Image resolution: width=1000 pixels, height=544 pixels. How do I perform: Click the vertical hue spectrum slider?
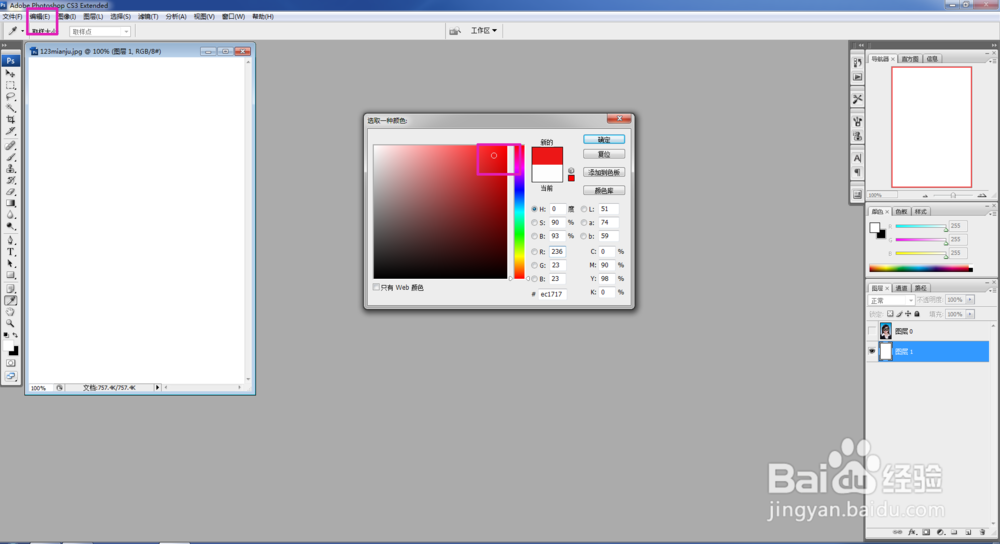point(520,212)
